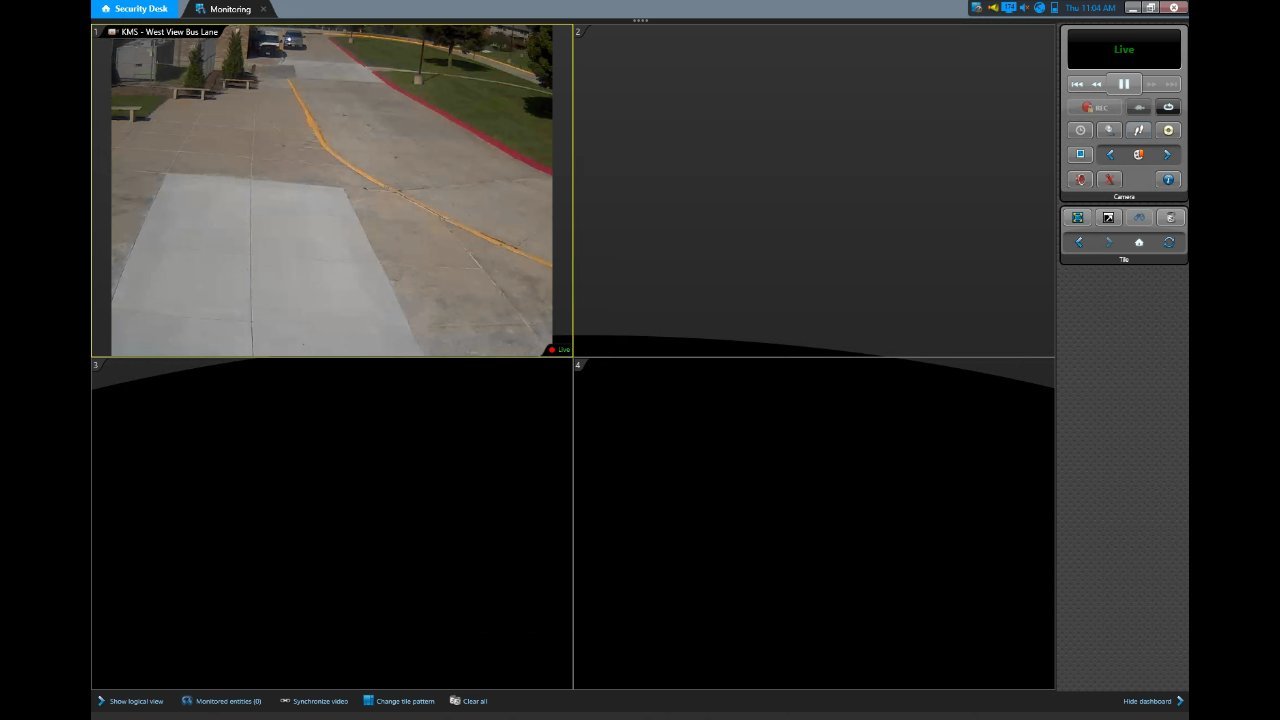Click the red speaker listen icon

coord(1080,180)
